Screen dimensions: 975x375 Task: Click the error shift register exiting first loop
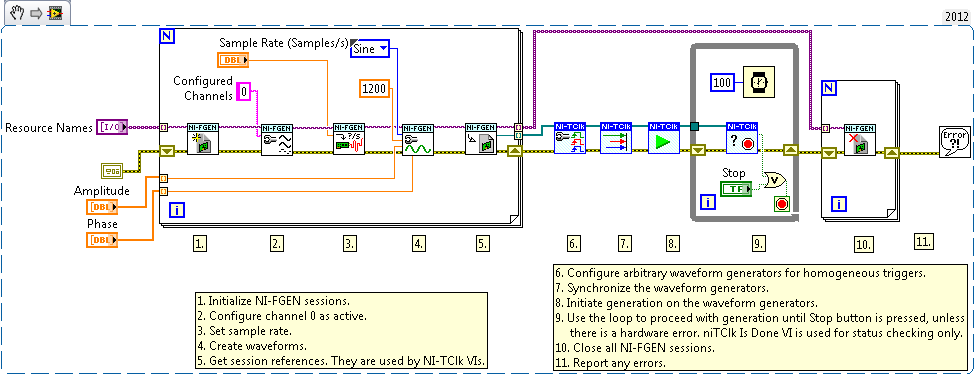click(x=515, y=151)
